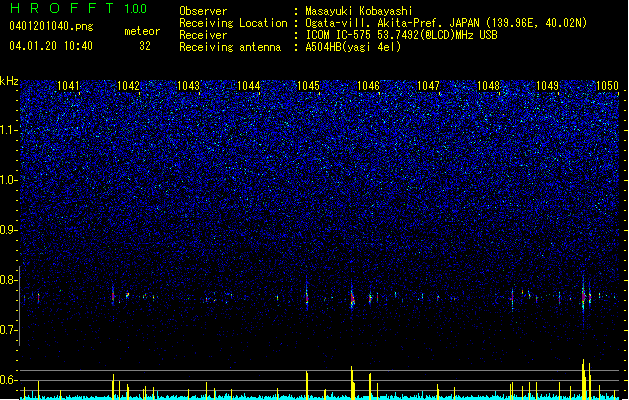The width and height of the screenshot is (629, 400).
Task: Click time marker 1049
Action: tap(548, 86)
